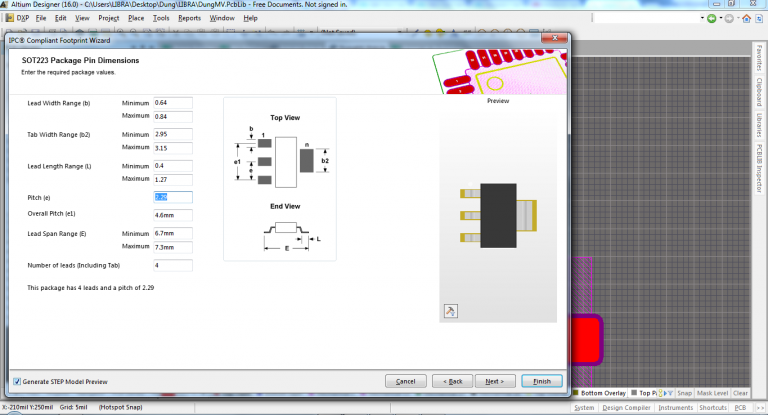The image size is (768, 415).
Task: Click the DXP system menu icon
Action: [19, 18]
